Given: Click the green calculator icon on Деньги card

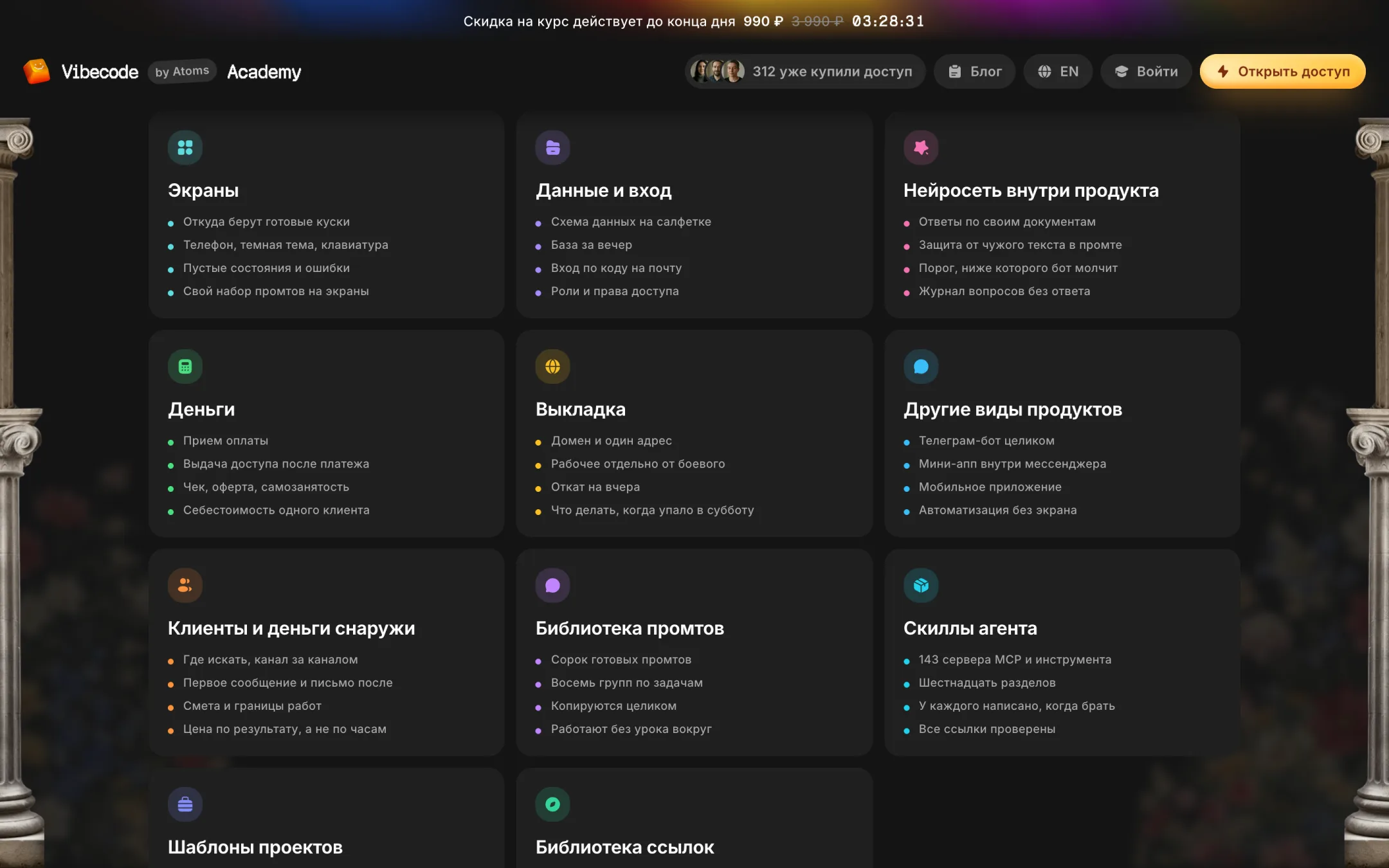Looking at the screenshot, I should [185, 366].
